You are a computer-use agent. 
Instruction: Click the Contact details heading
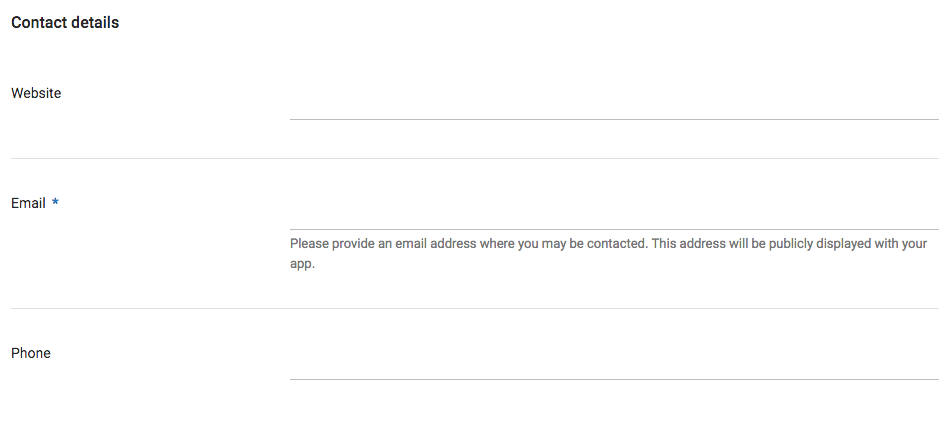(x=65, y=22)
